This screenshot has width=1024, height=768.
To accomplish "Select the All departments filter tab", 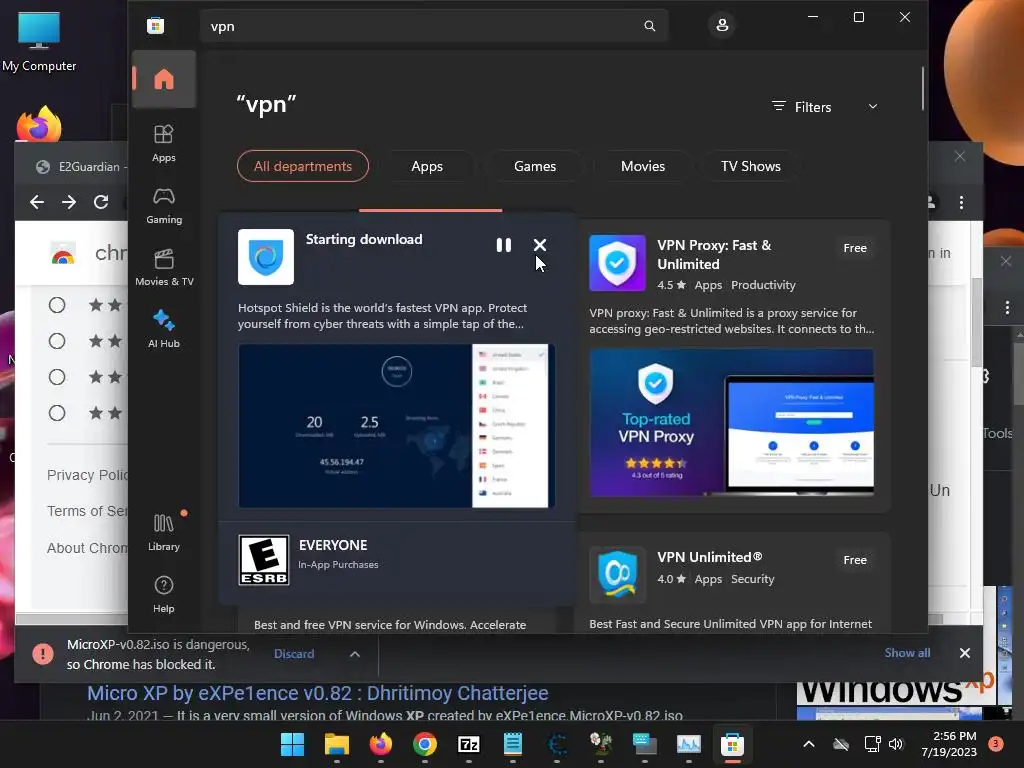I will click(x=303, y=166).
